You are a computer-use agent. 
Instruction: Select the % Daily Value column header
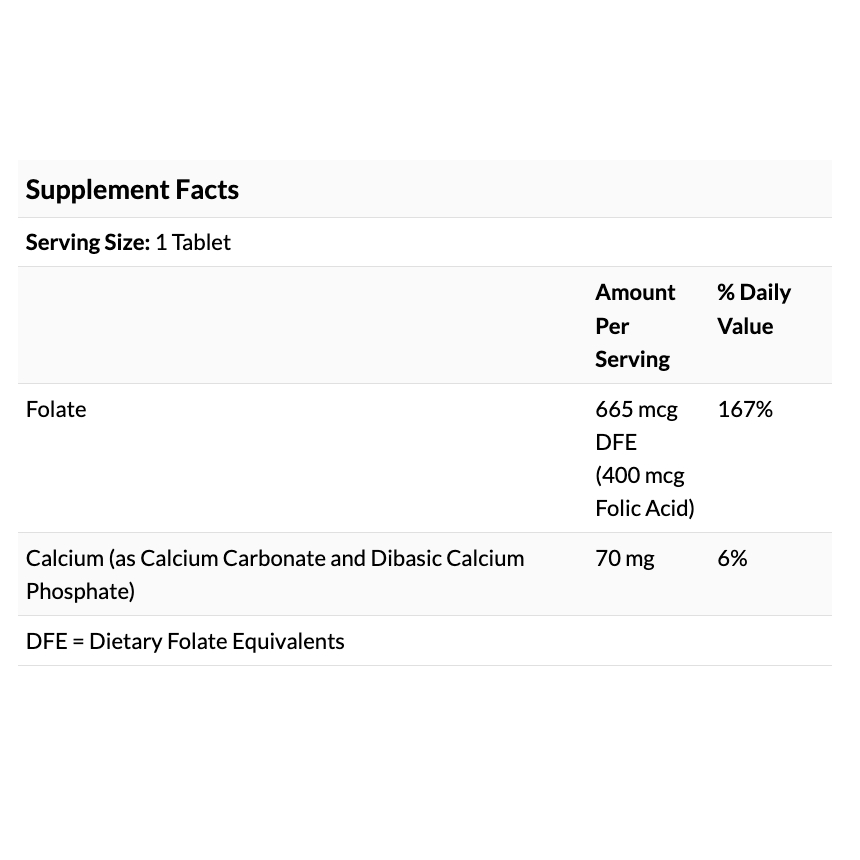(x=753, y=309)
